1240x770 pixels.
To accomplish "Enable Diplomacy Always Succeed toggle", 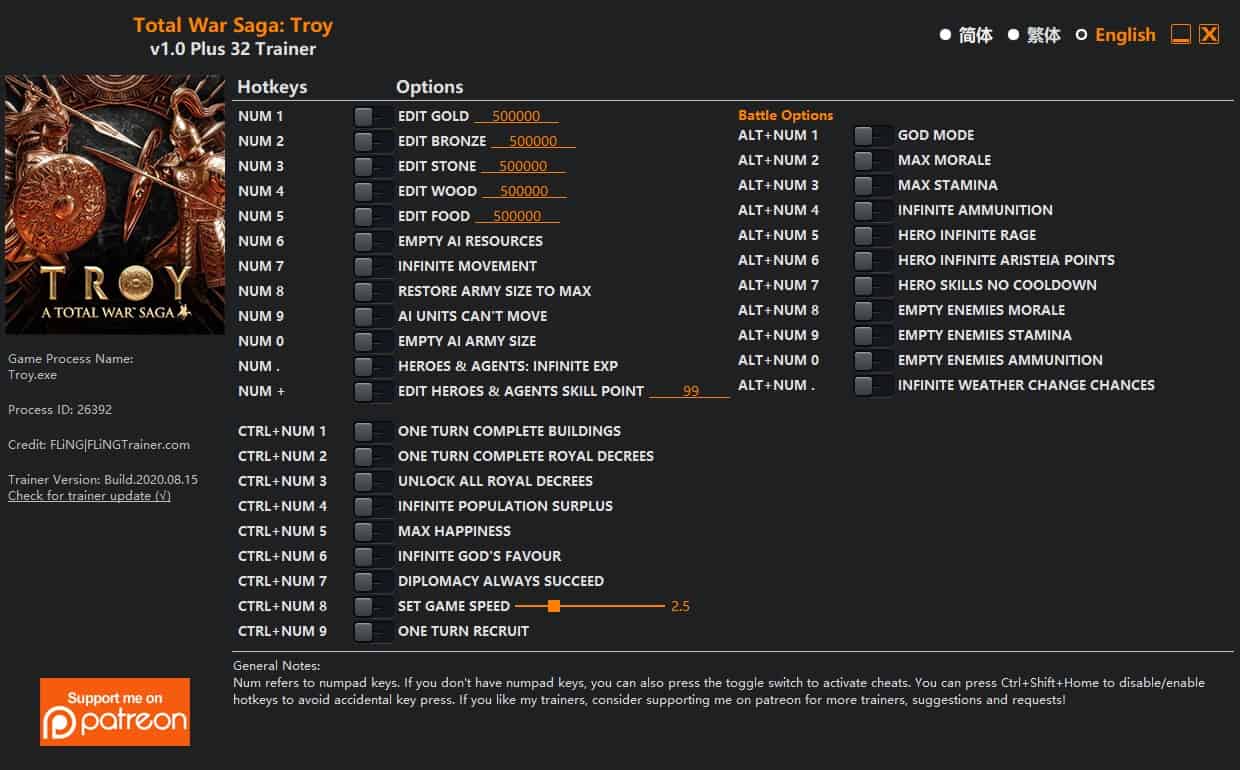I will coord(373,581).
